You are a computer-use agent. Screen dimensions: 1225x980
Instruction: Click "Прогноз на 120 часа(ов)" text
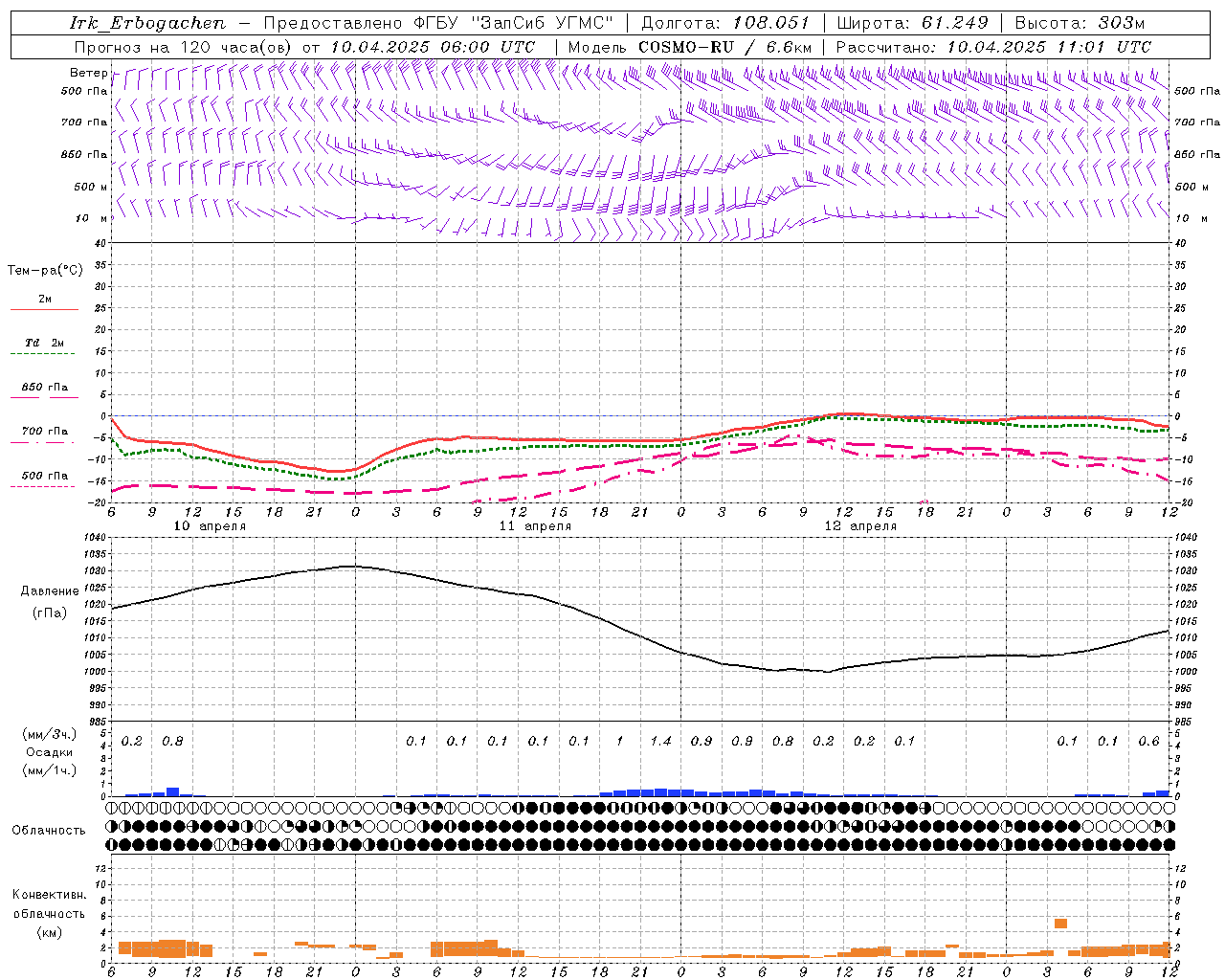point(185,47)
